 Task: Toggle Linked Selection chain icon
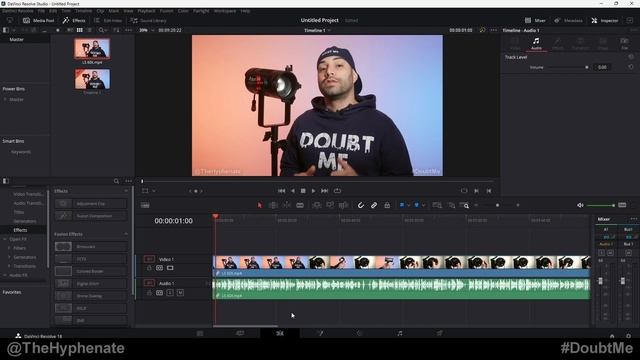pos(374,205)
